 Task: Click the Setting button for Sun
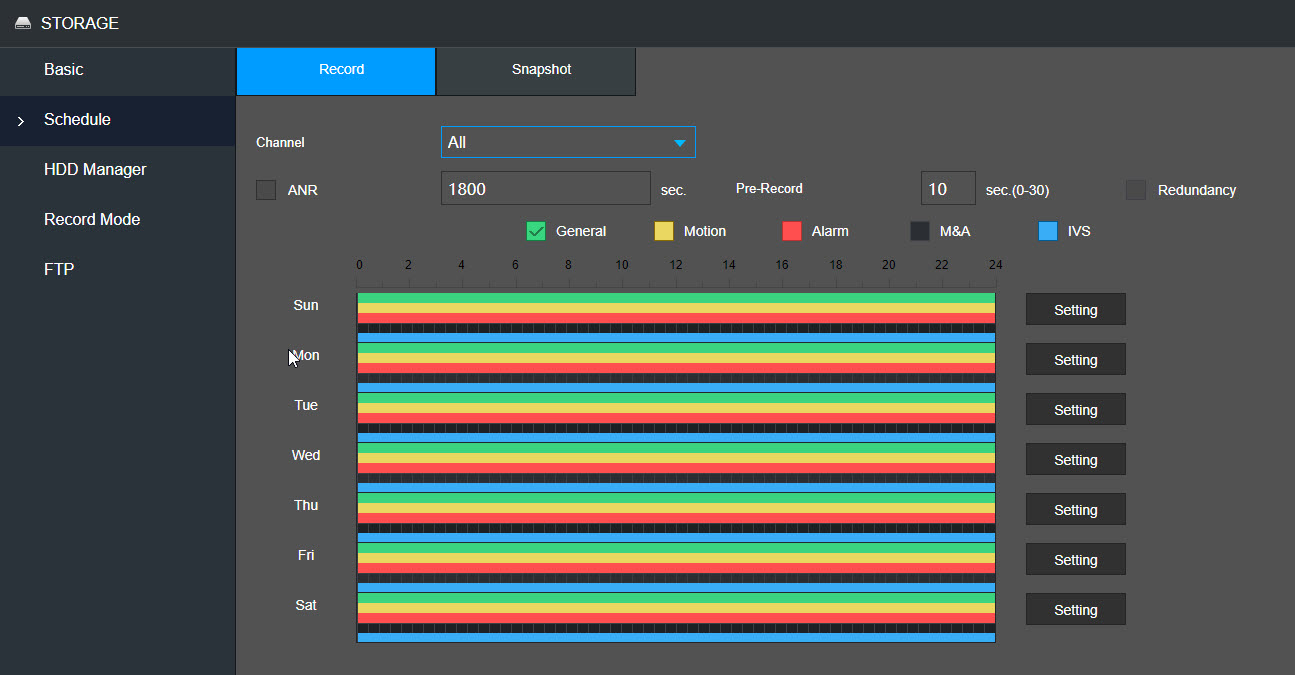pos(1076,310)
